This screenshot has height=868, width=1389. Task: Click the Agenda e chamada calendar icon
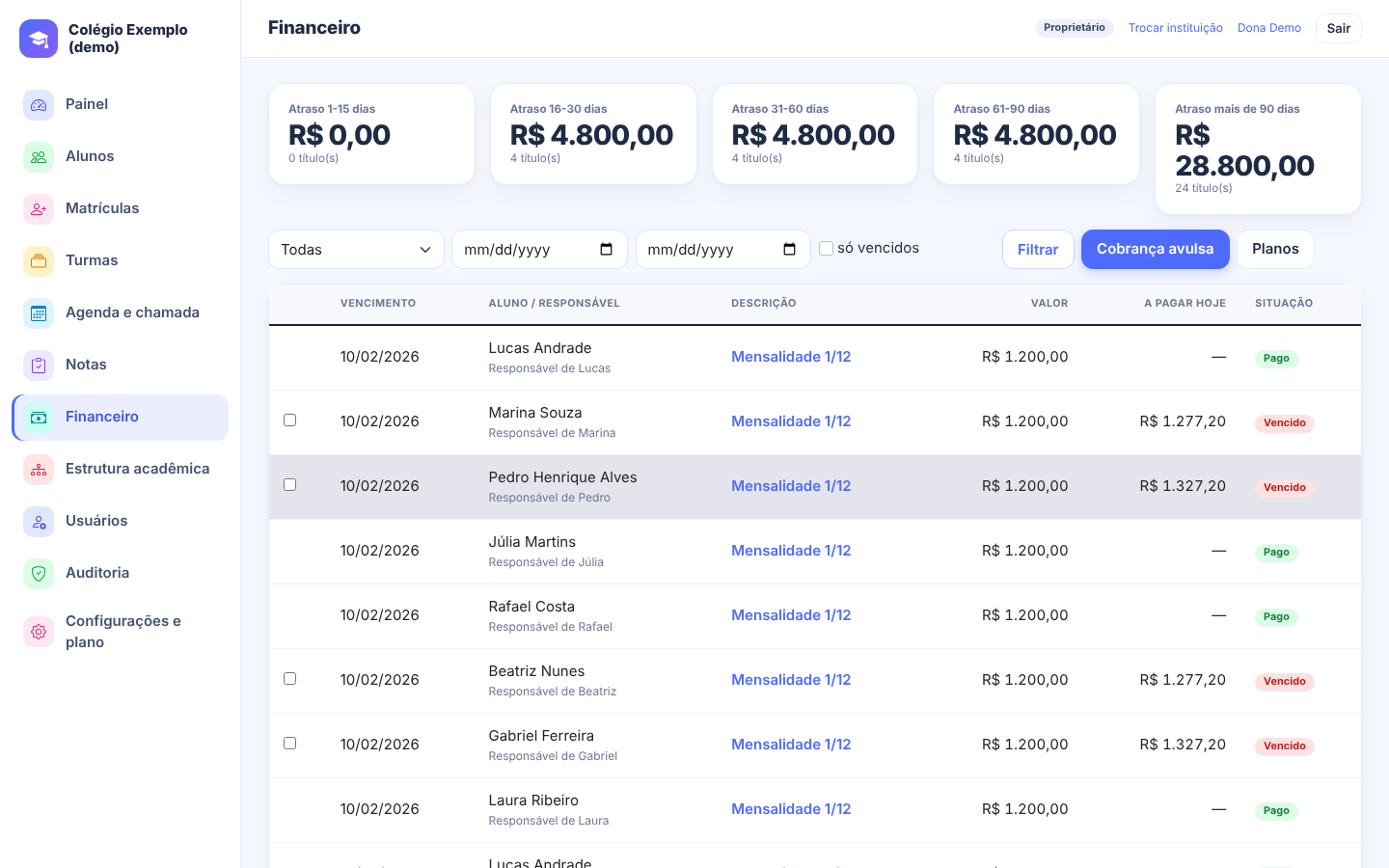(39, 312)
